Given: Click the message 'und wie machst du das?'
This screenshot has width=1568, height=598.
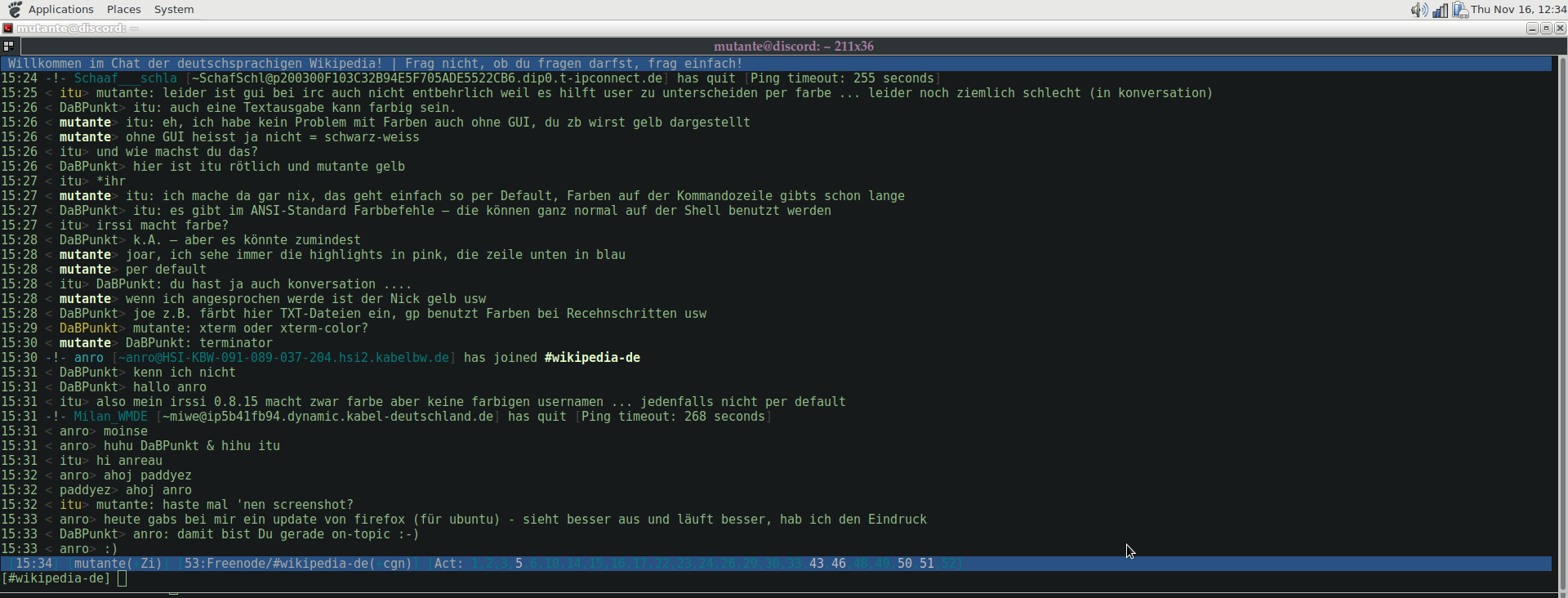Looking at the screenshot, I should (x=177, y=152).
